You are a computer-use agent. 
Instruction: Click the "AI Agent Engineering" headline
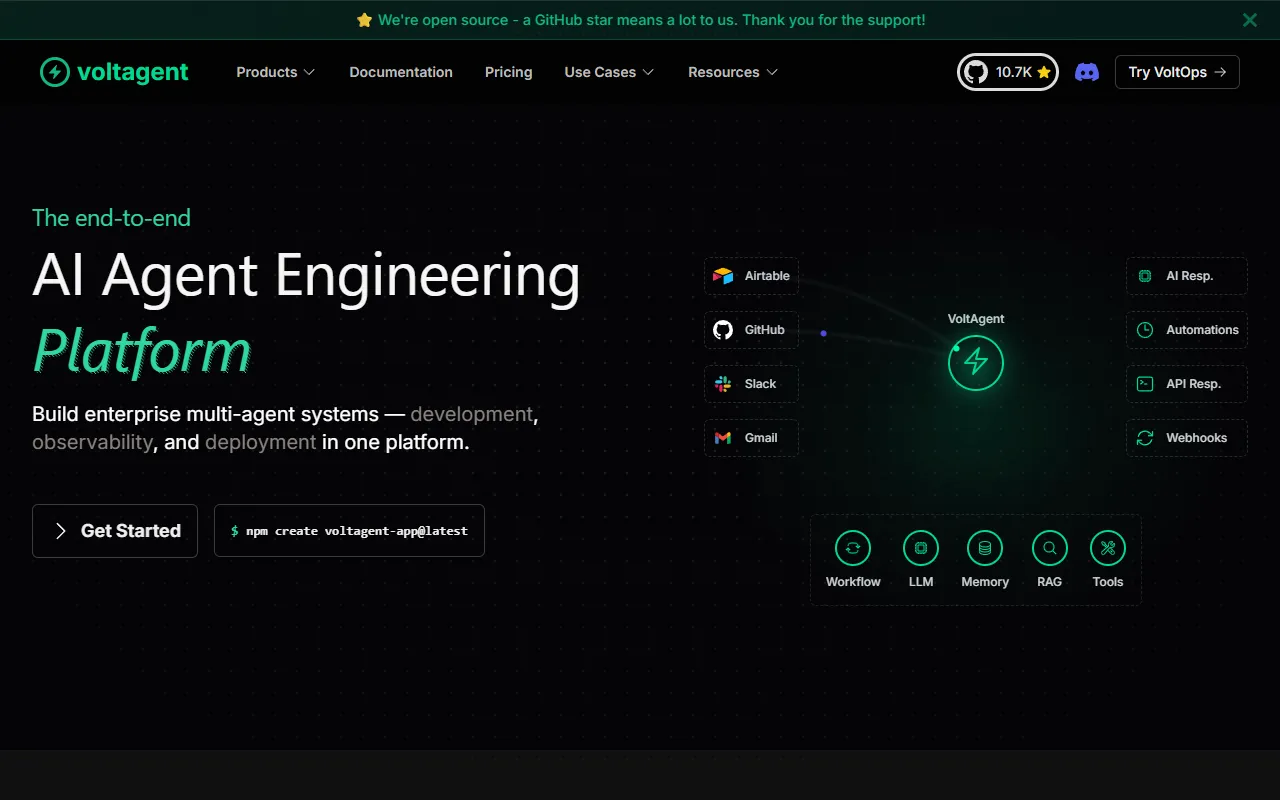tap(306, 274)
